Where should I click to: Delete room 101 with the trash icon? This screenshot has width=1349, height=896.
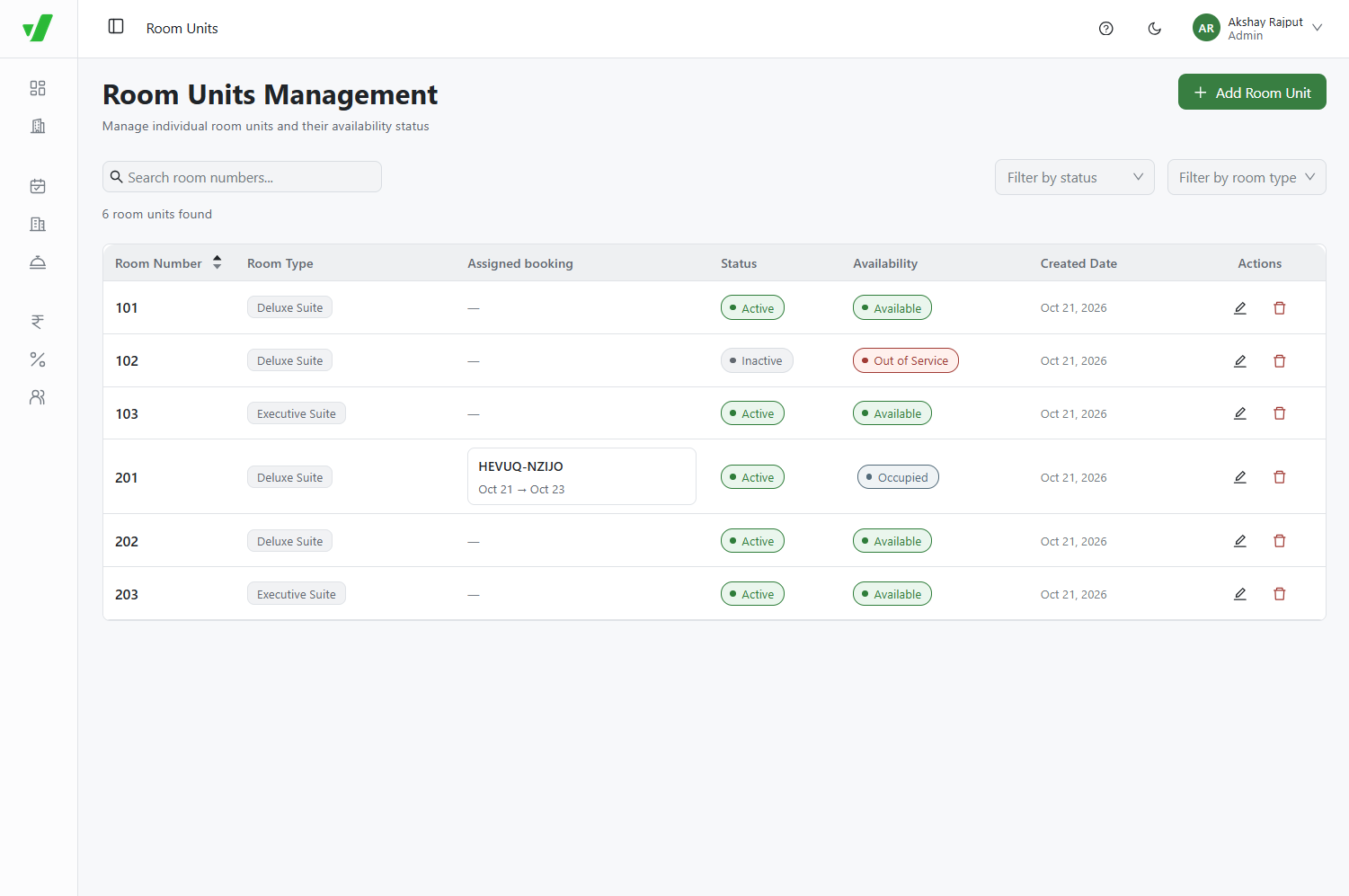coord(1280,308)
